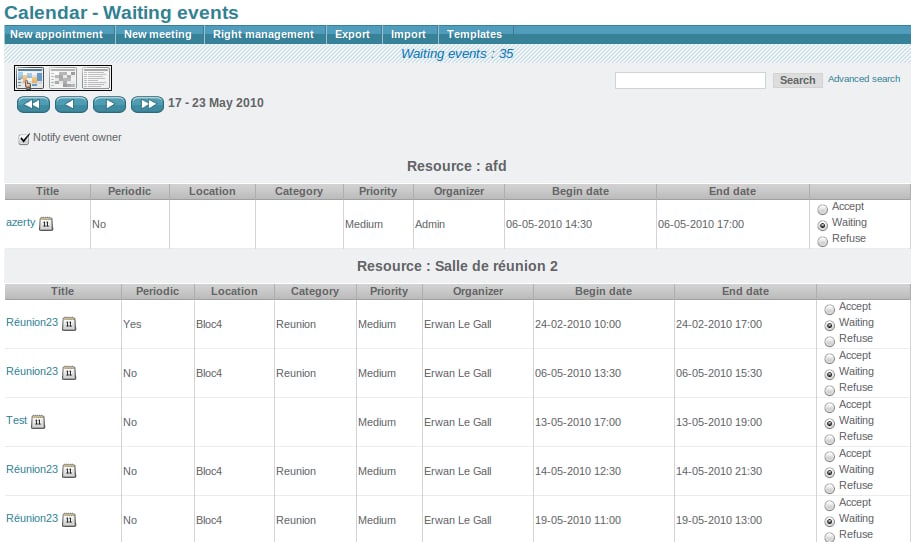Click Begin date header in afd table
Image resolution: width=911 pixels, height=542 pixels.
[x=580, y=191]
